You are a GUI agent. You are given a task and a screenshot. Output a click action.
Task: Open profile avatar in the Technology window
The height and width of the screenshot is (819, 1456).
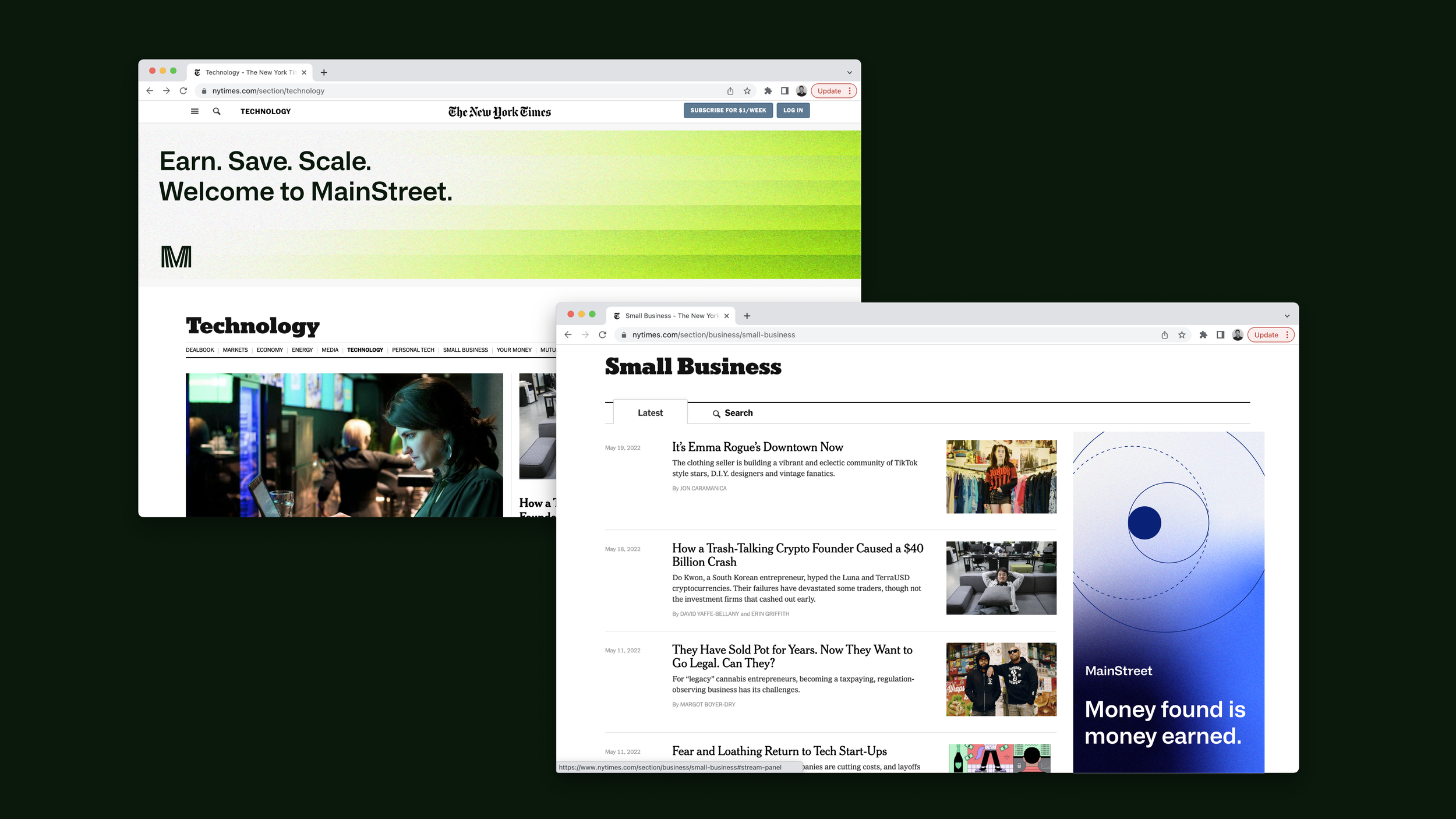pyautogui.click(x=801, y=91)
